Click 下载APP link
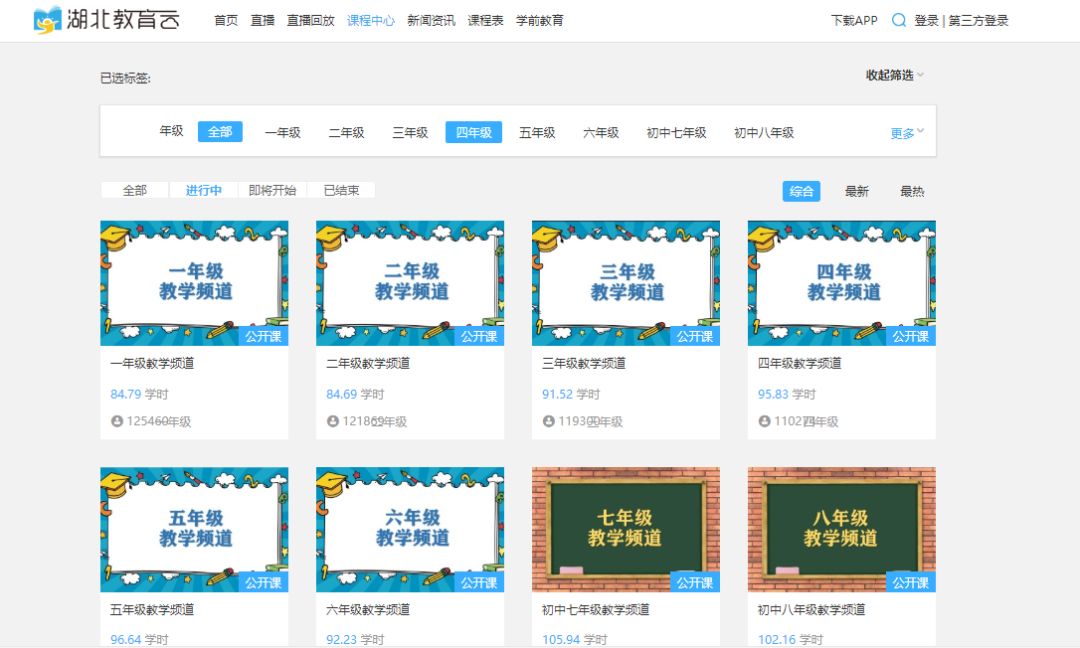 (x=854, y=21)
